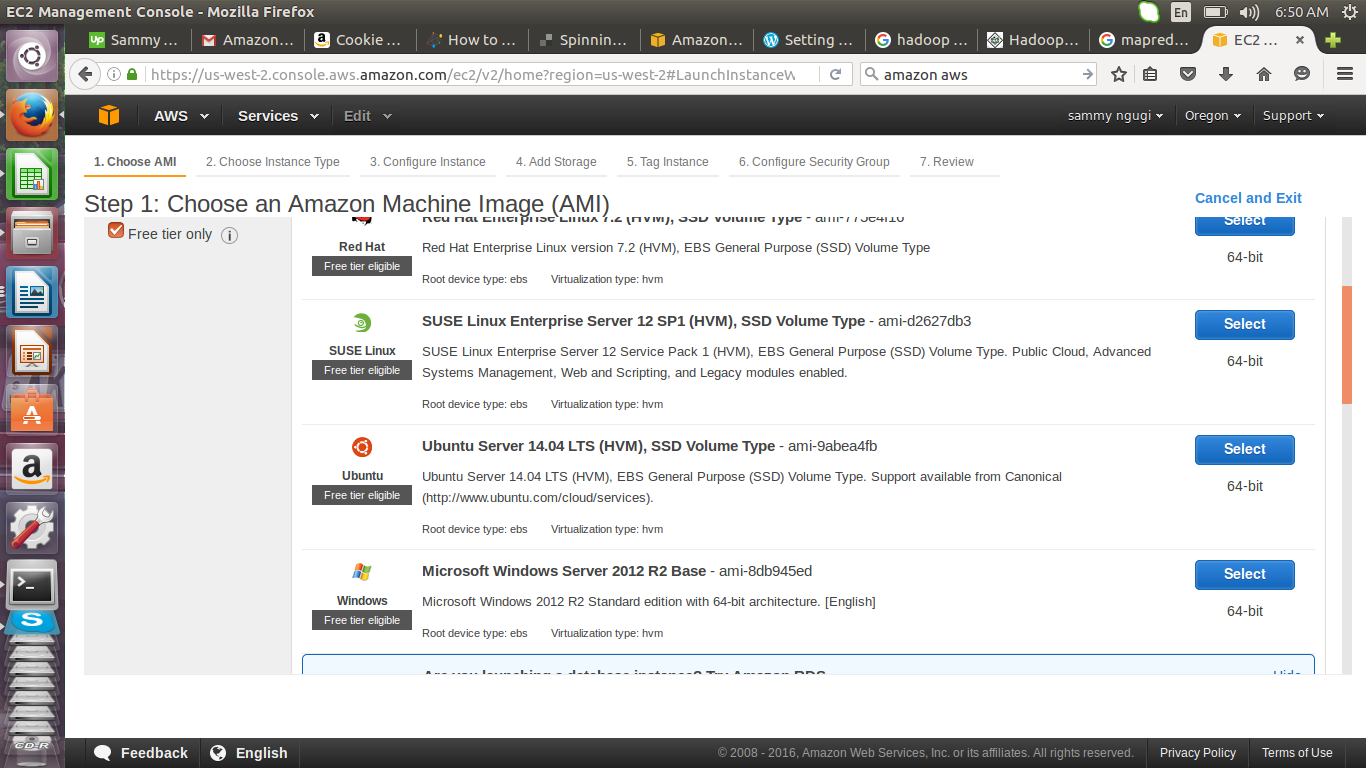The height and width of the screenshot is (768, 1366).
Task: Open the Firefox downloads arrow
Action: pyautogui.click(x=1226, y=74)
